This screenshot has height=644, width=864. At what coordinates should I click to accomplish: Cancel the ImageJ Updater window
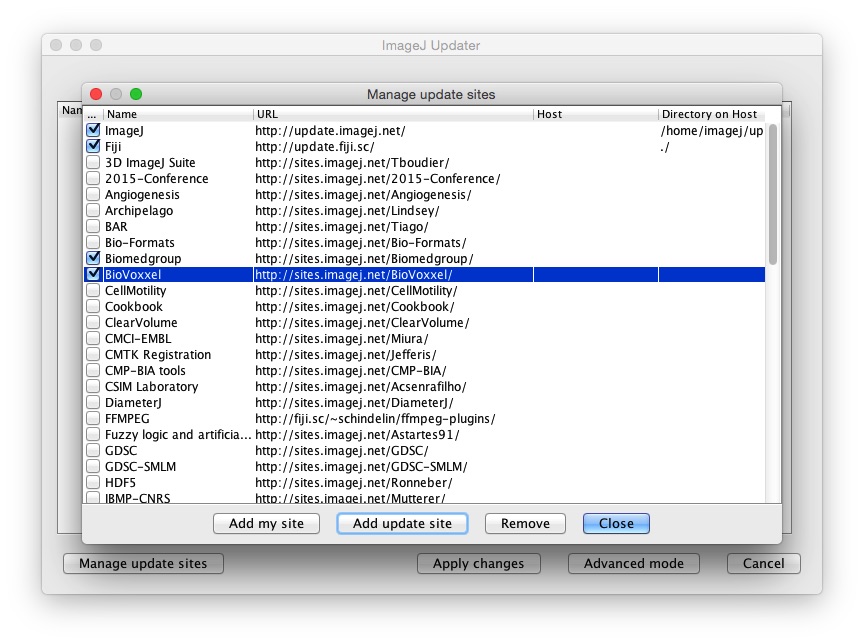point(763,564)
